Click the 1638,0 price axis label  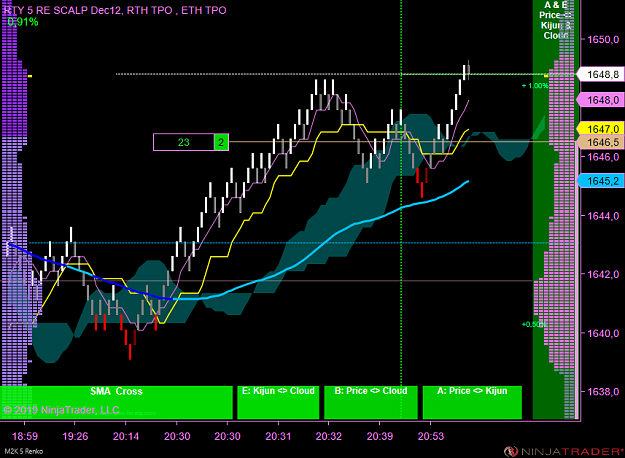(603, 392)
